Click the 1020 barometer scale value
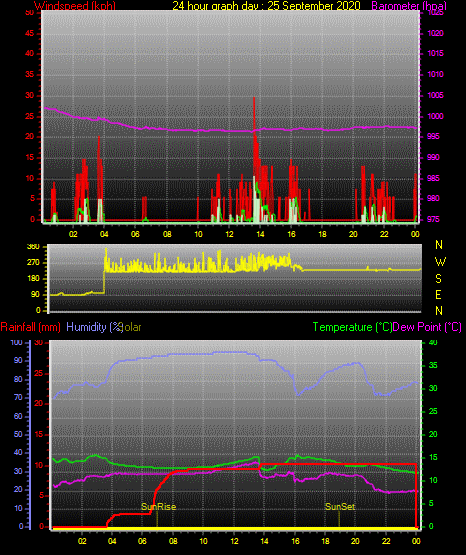Screen dimensions: 466x555 (435, 33)
